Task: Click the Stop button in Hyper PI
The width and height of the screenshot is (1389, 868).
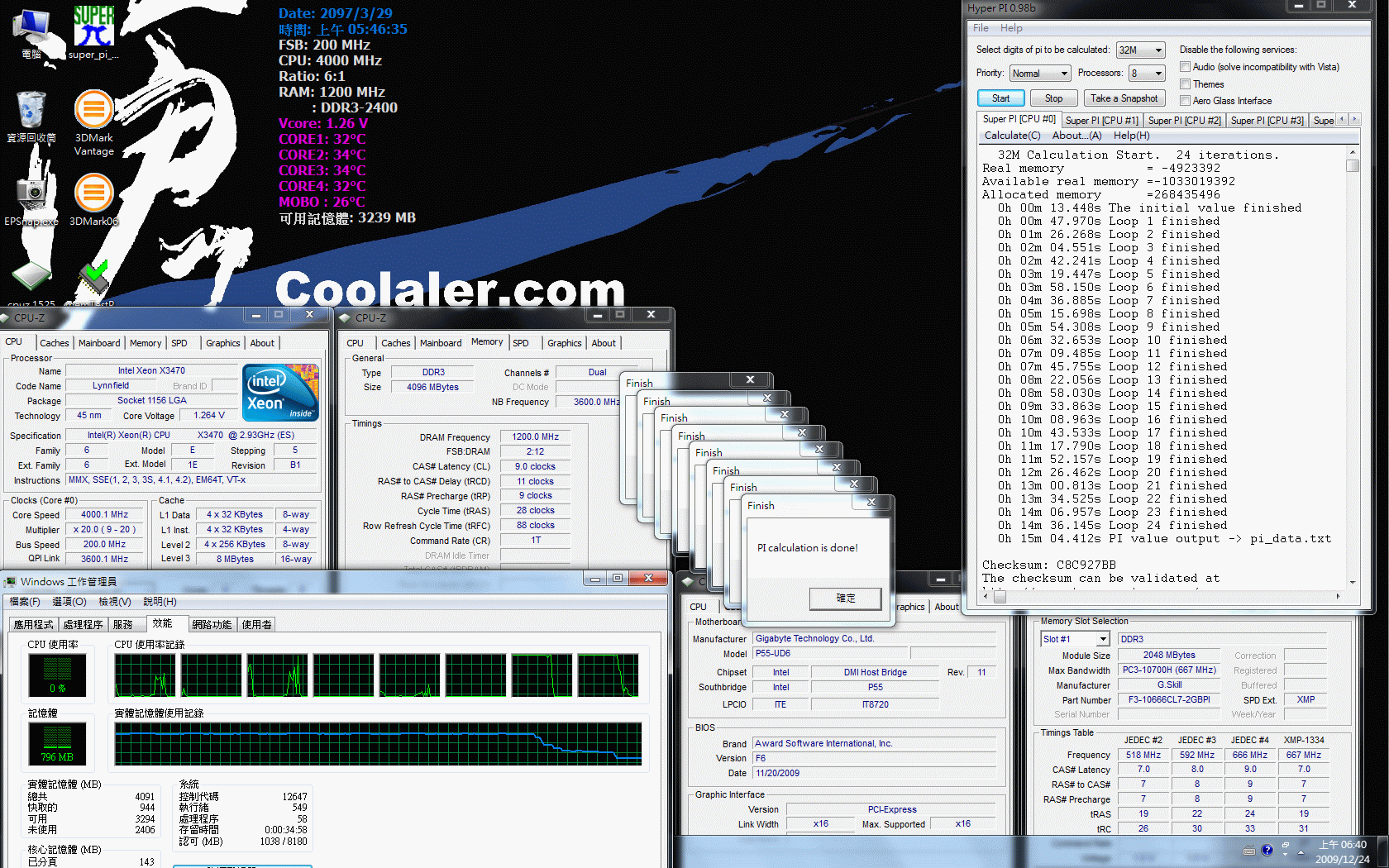Action: point(1053,98)
